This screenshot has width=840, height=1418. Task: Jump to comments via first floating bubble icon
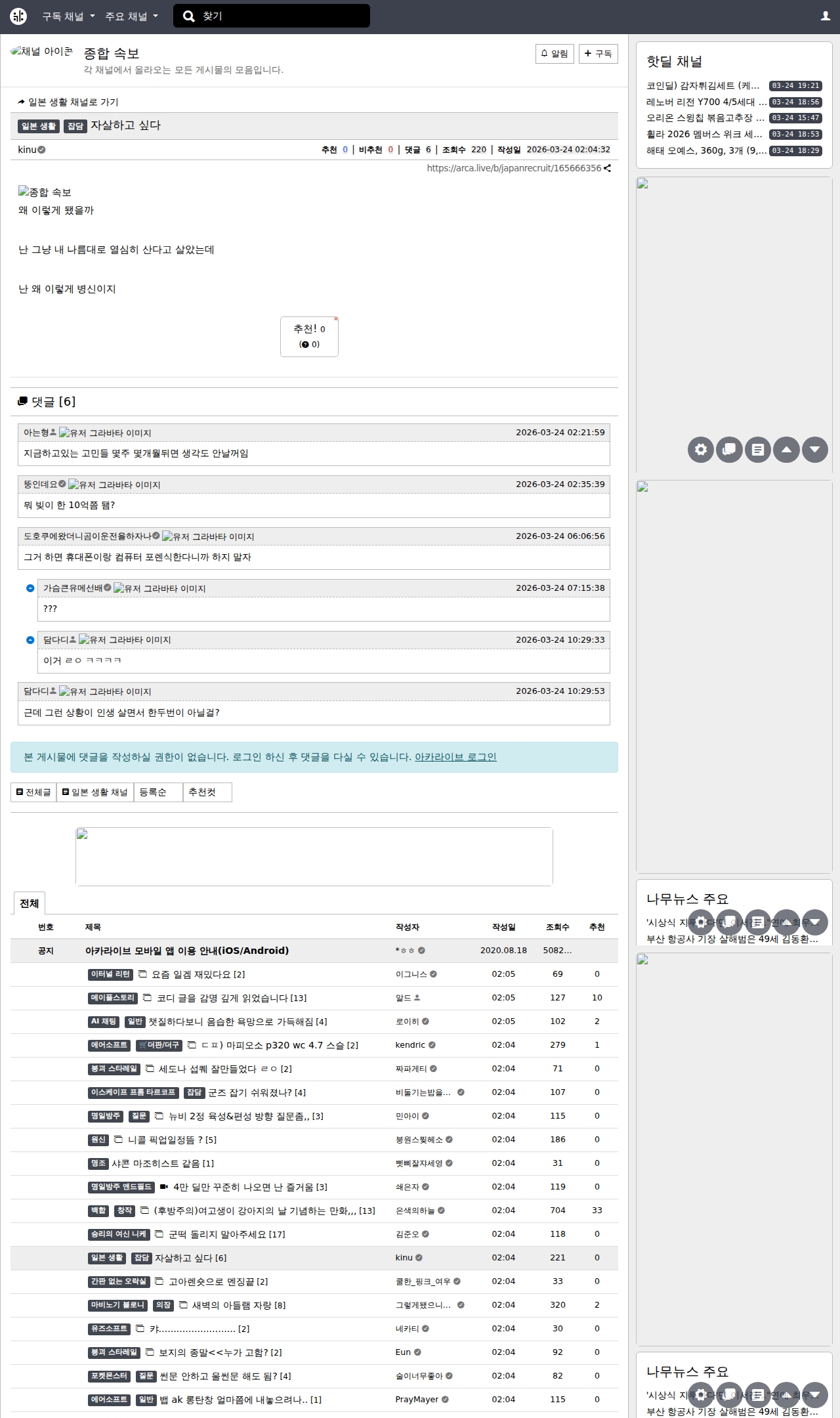point(729,450)
